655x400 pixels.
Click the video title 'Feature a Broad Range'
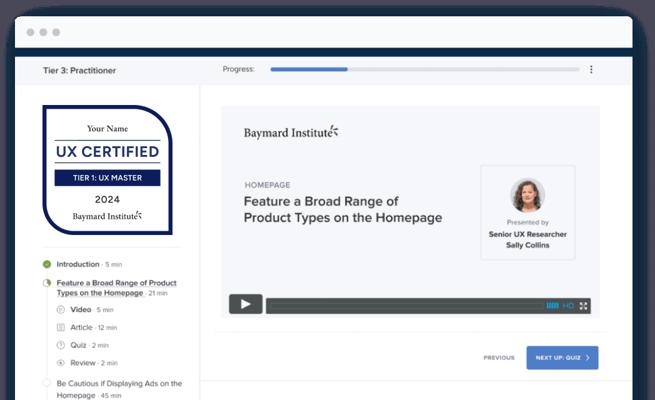tap(343, 210)
